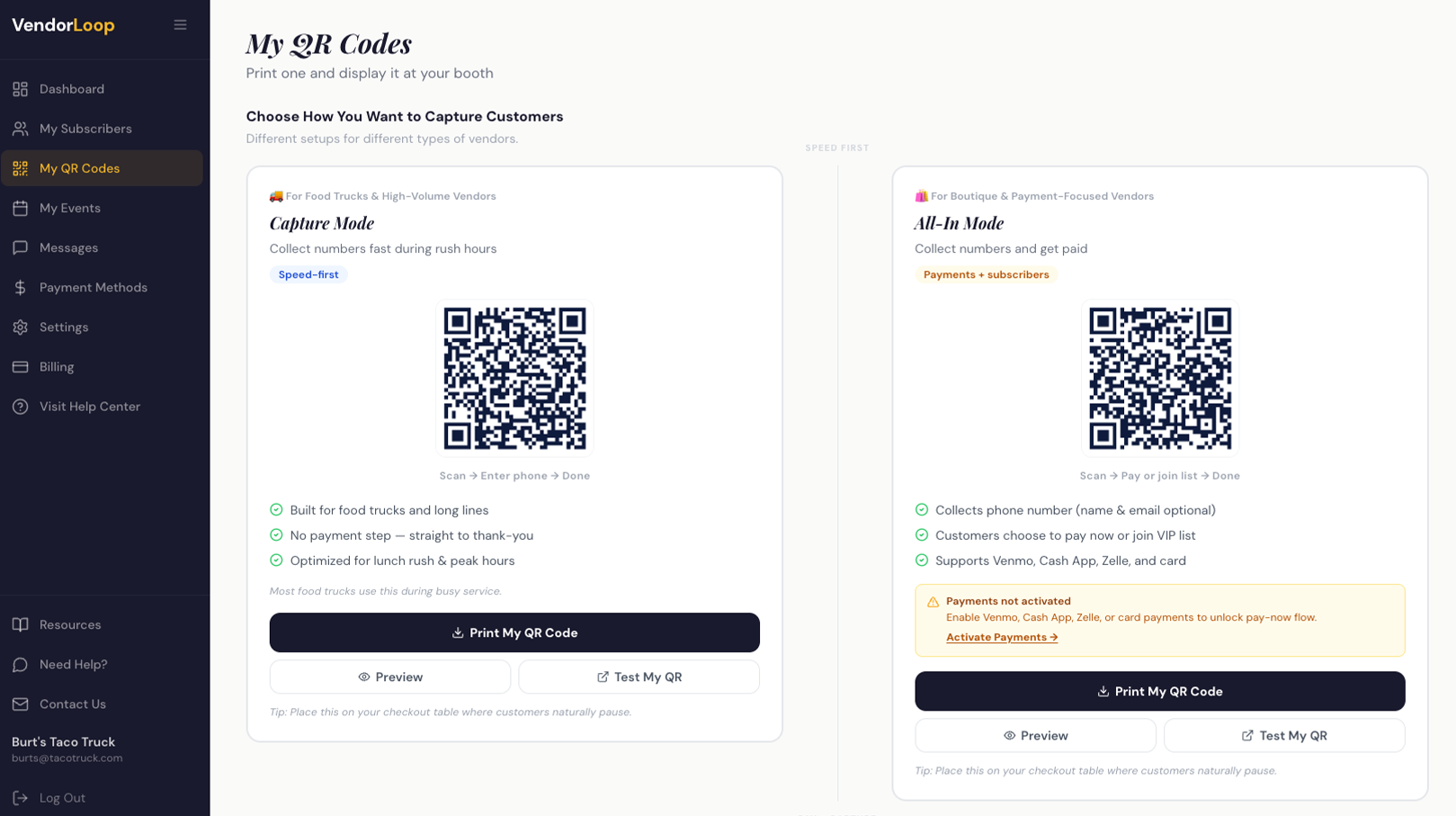Click the All-In Mode QR code image

(1159, 378)
